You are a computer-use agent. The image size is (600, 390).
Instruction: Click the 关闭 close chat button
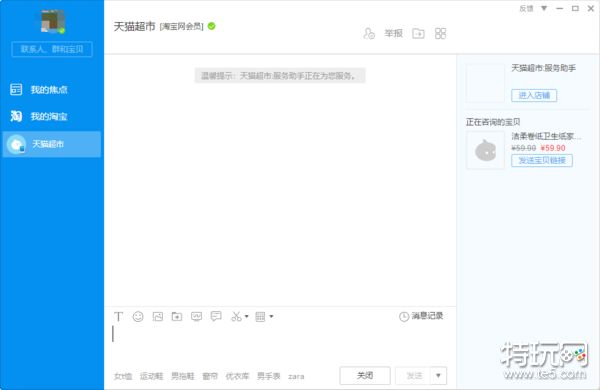365,375
